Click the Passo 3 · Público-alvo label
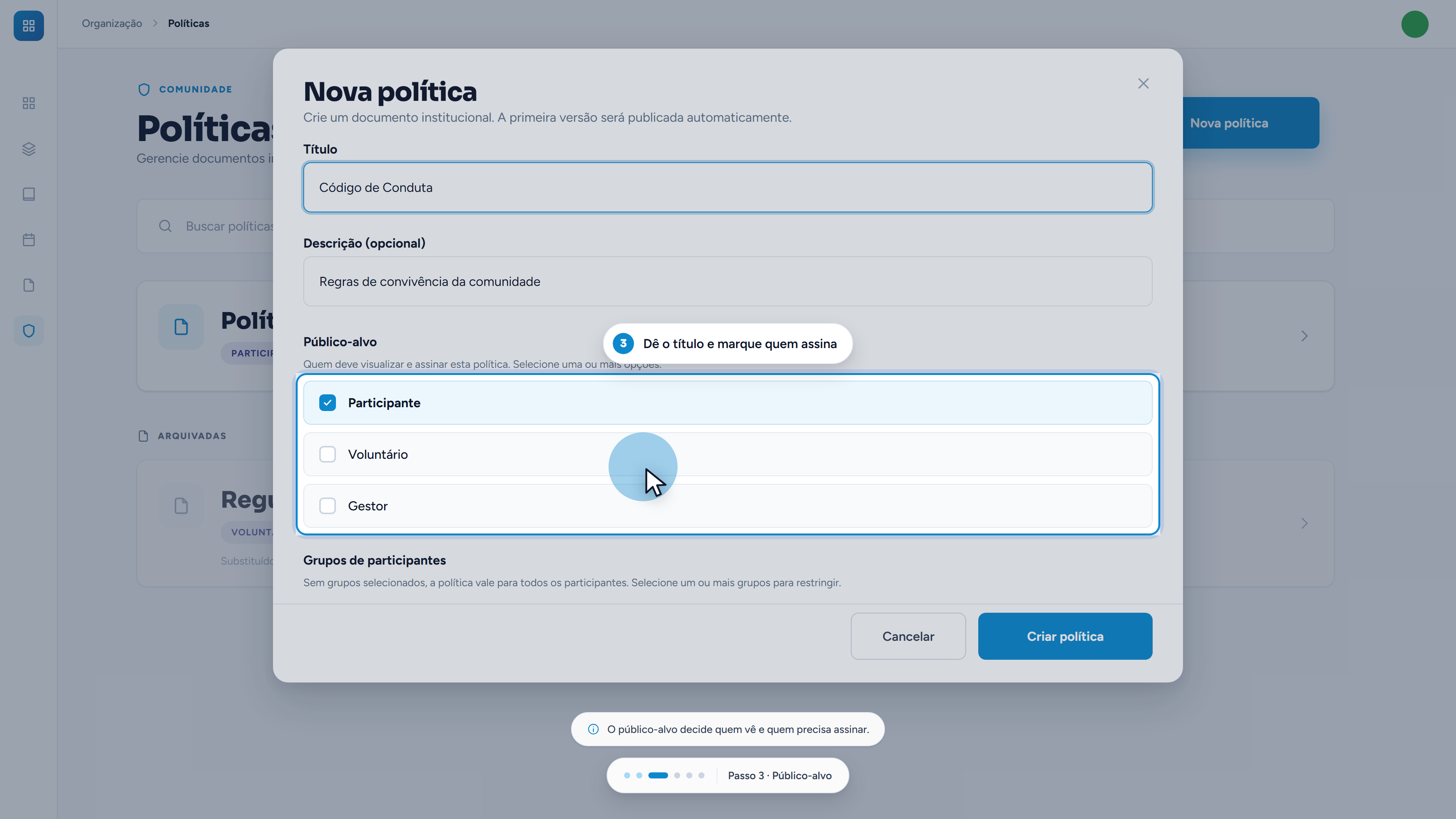 tap(780, 775)
